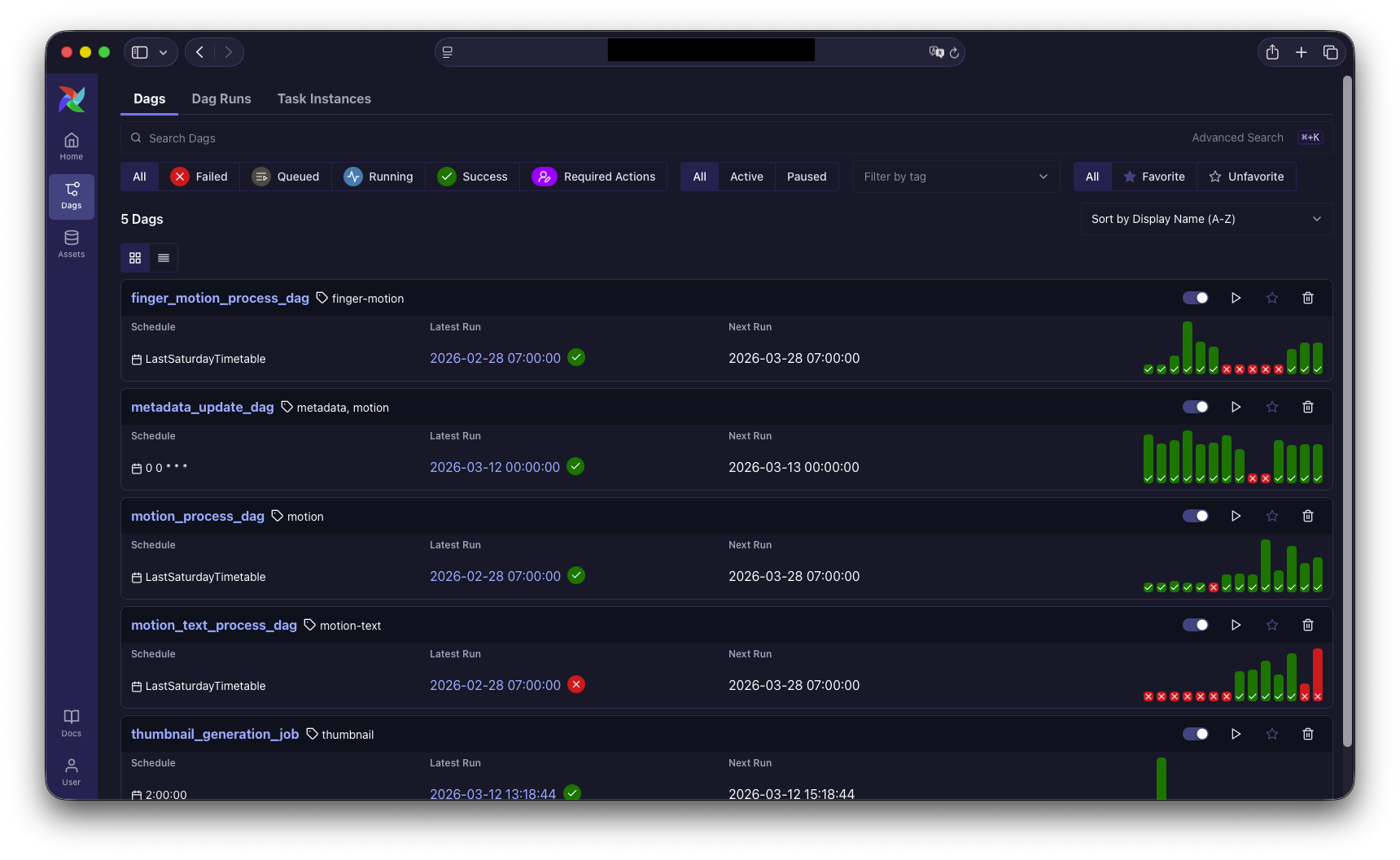Pause the finger_motion_process_dag toggle
This screenshot has width=1400, height=860.
click(x=1196, y=298)
